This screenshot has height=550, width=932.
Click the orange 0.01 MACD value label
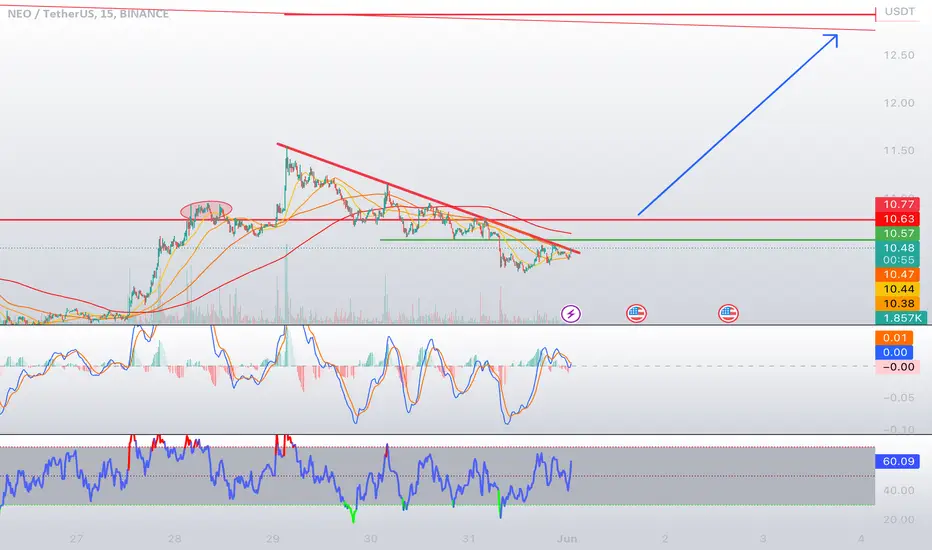click(x=895, y=338)
